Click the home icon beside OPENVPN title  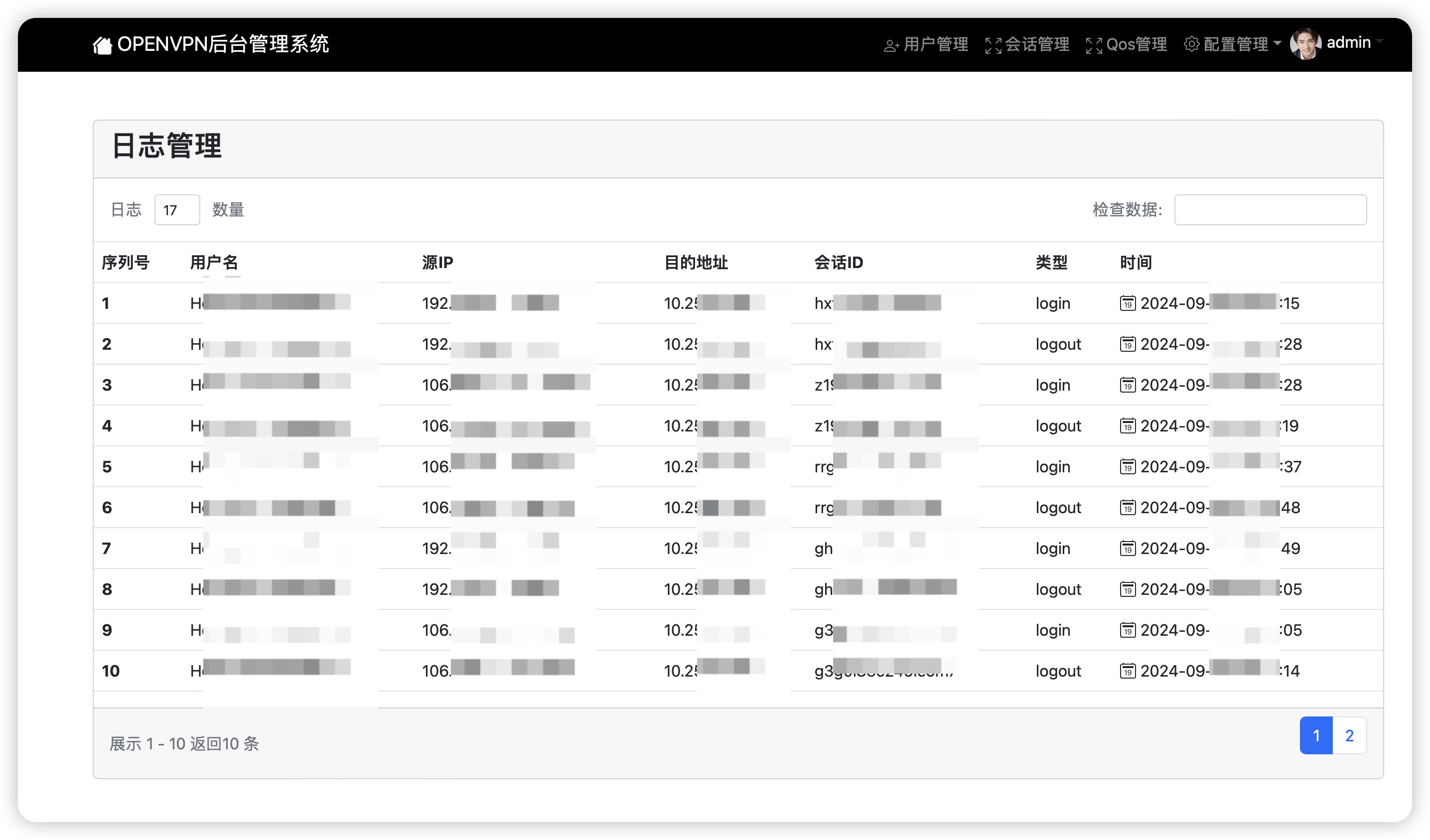click(x=102, y=45)
